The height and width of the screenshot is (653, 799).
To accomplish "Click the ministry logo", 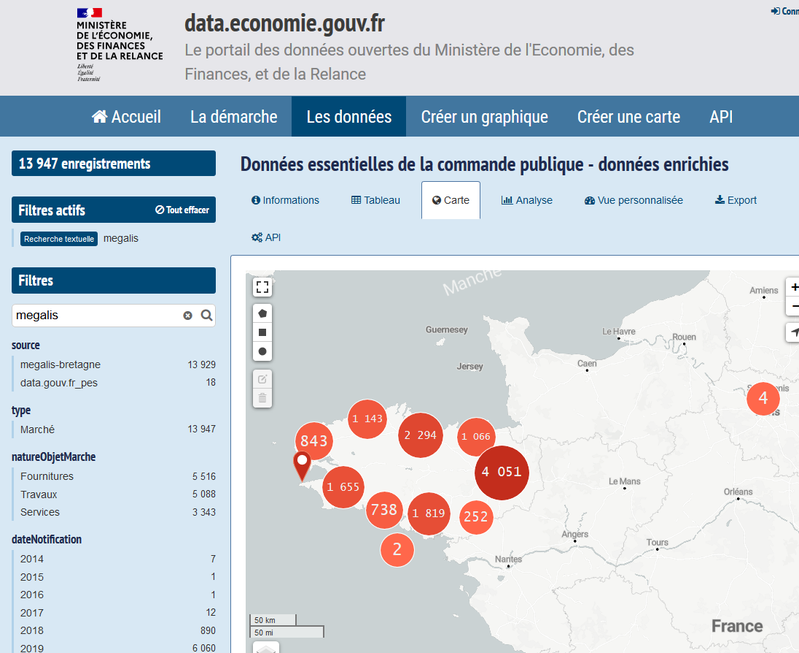I will (119, 44).
